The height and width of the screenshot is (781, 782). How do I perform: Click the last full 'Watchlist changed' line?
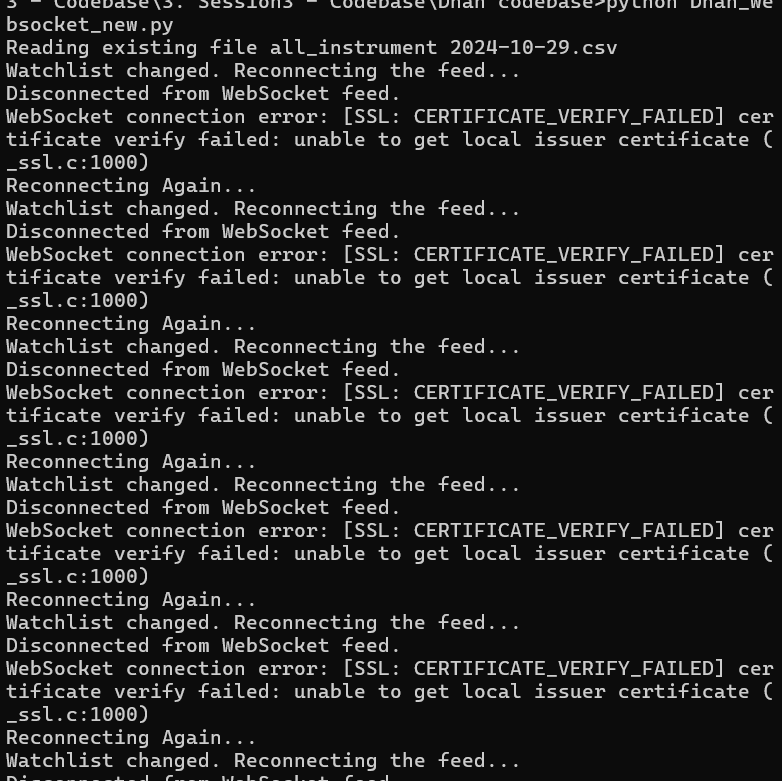[x=263, y=761]
